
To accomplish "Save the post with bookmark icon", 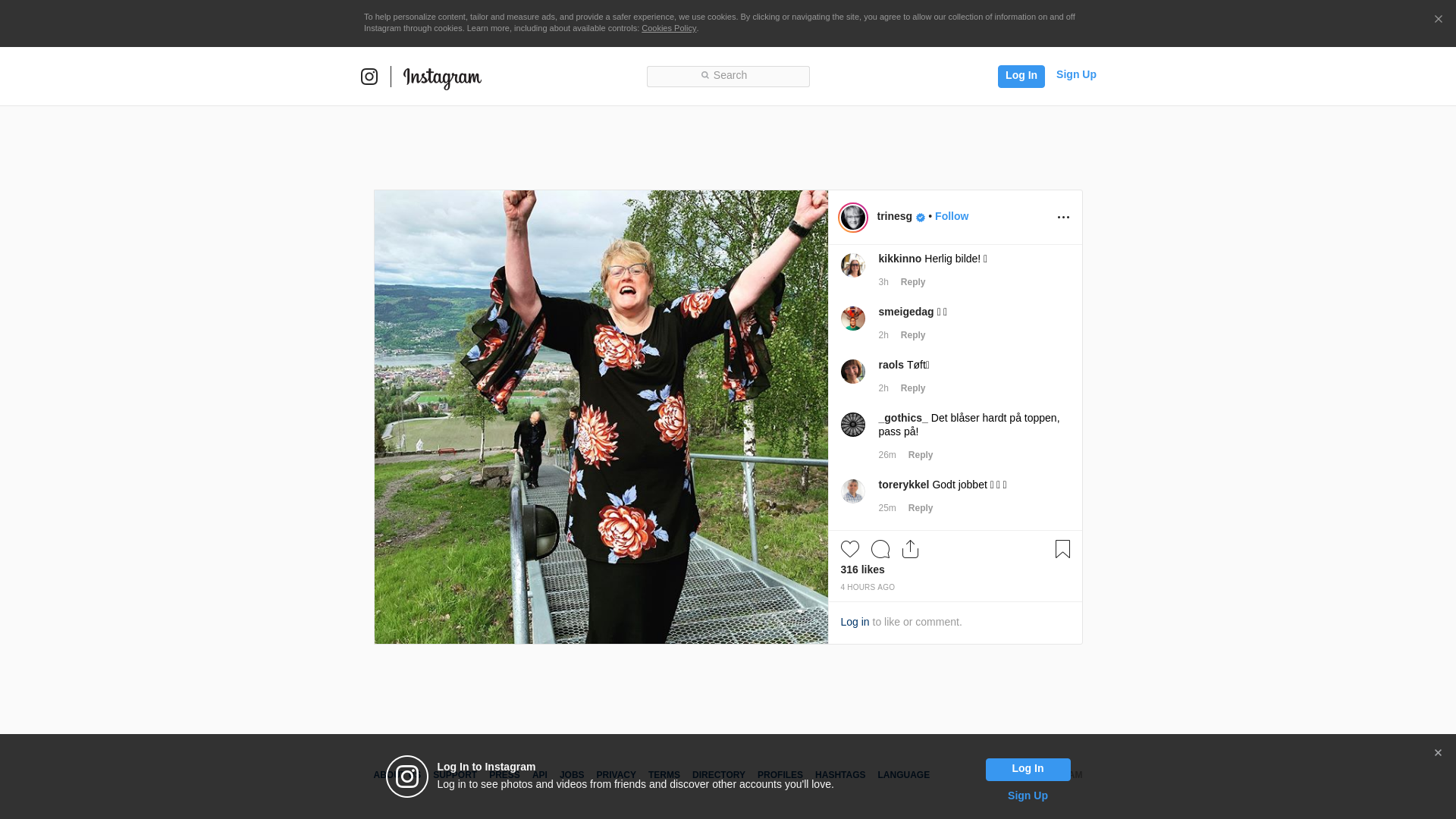I will [x=1062, y=549].
